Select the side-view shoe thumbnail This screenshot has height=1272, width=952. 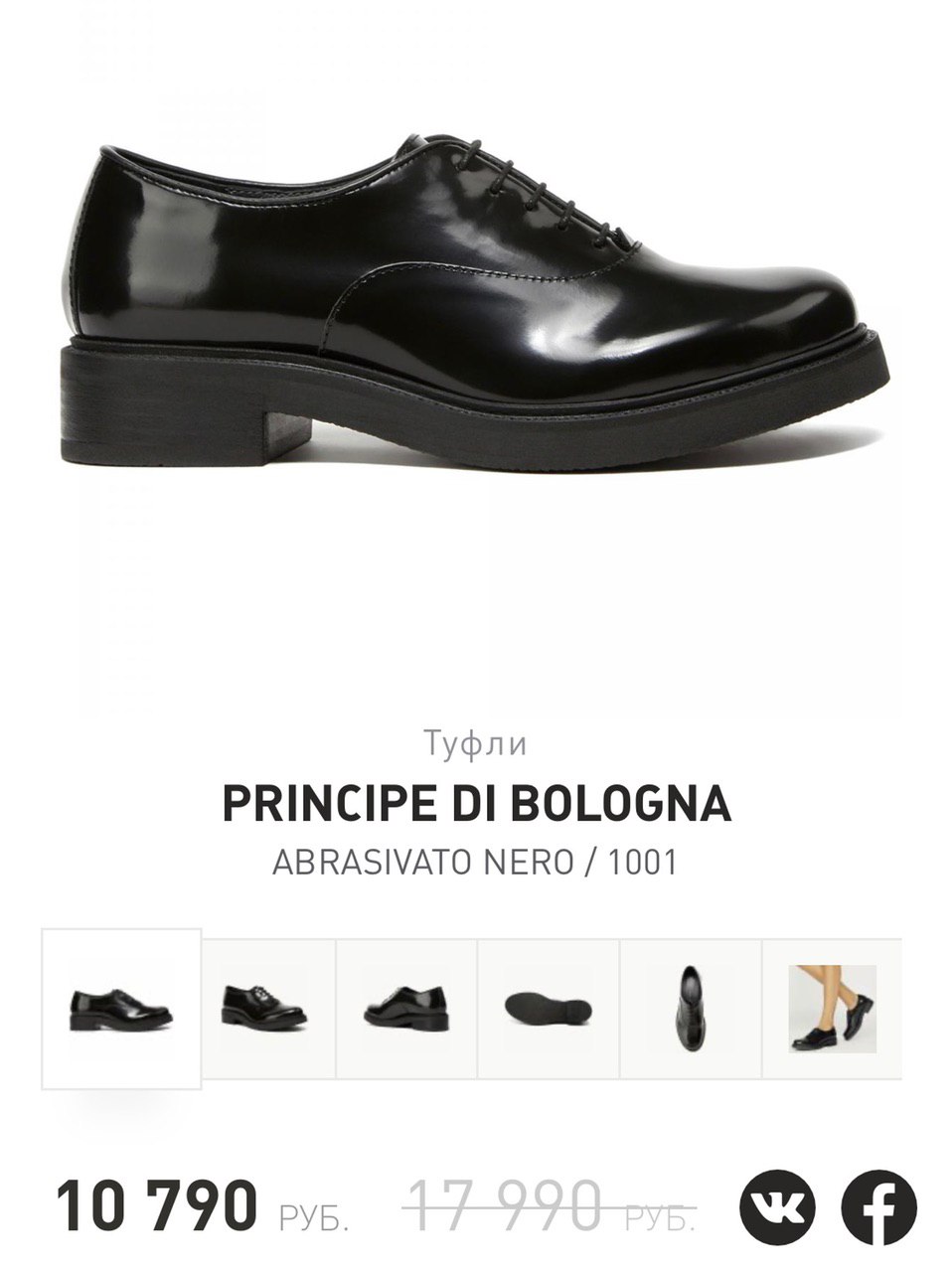[x=121, y=1009]
